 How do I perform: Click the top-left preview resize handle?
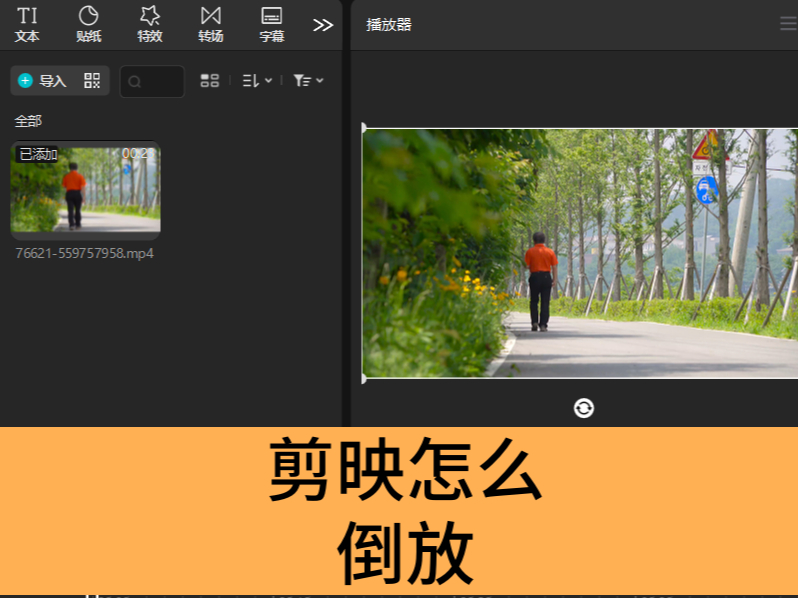coord(363,128)
